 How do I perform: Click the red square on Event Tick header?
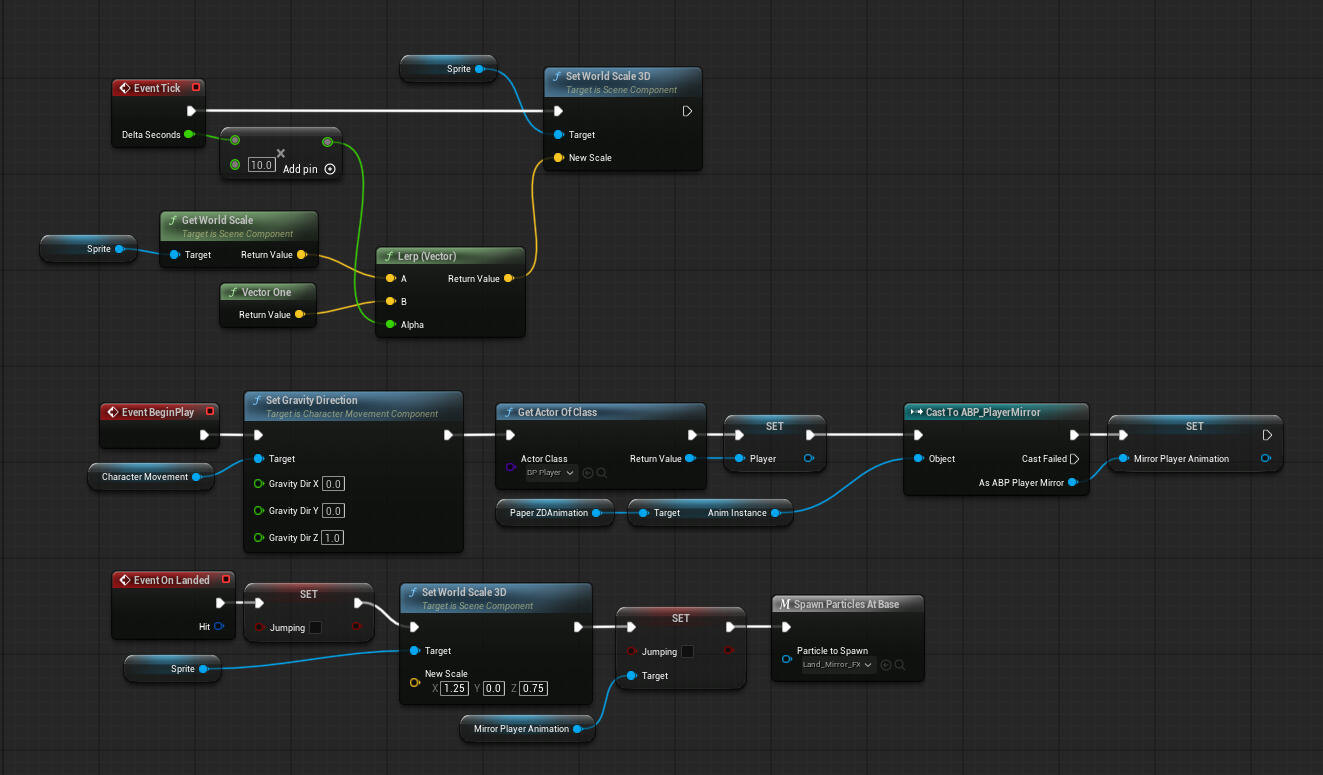tap(196, 86)
